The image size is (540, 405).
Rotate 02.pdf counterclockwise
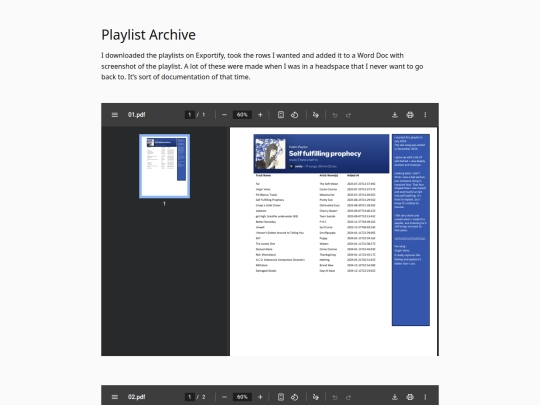[294, 397]
